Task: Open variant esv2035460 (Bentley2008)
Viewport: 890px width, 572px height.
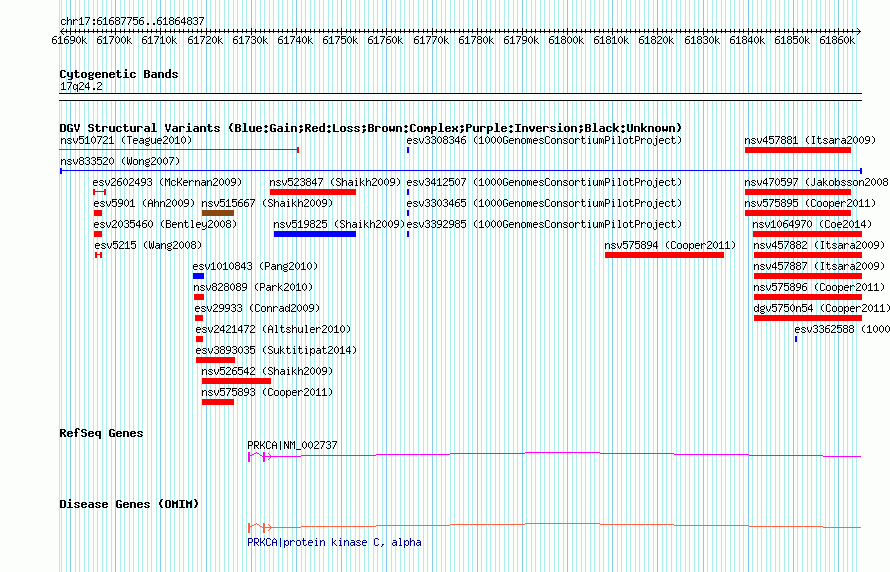Action: (x=165, y=224)
